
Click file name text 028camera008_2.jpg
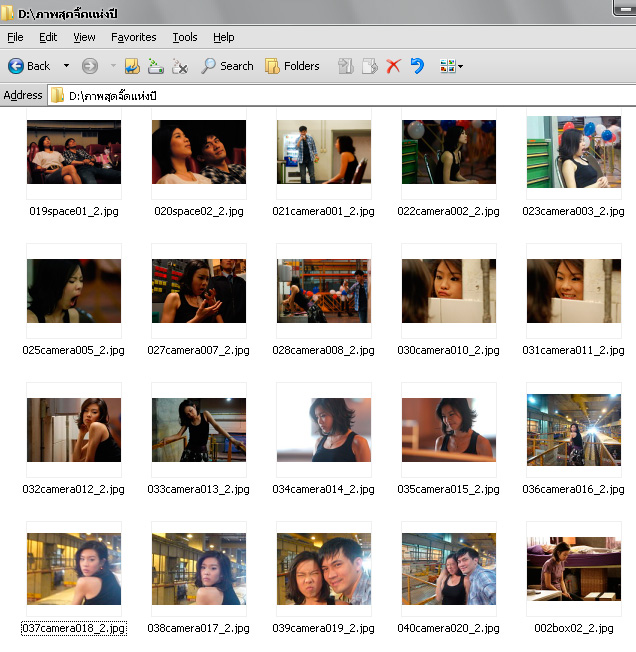point(323,350)
